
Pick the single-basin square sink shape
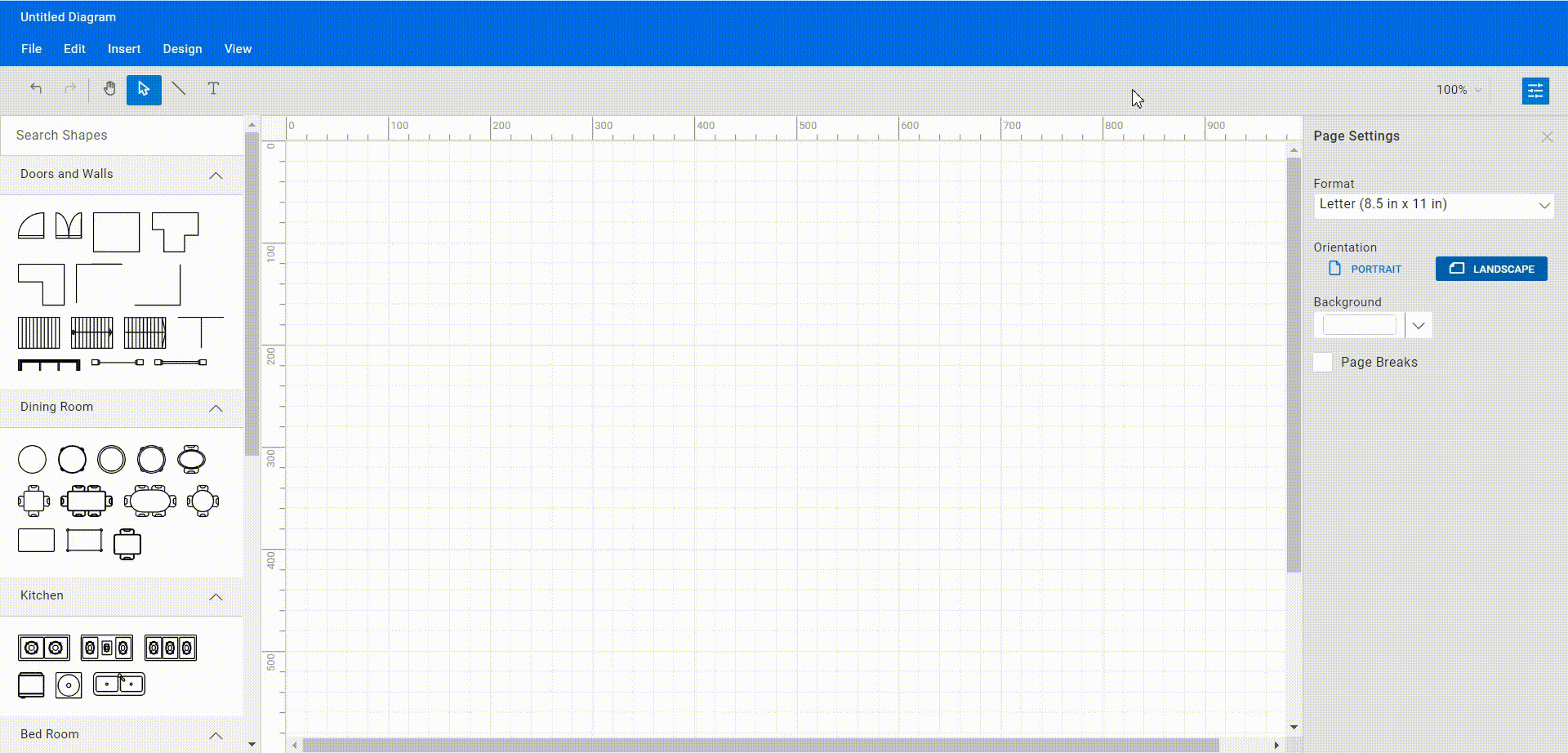31,685
